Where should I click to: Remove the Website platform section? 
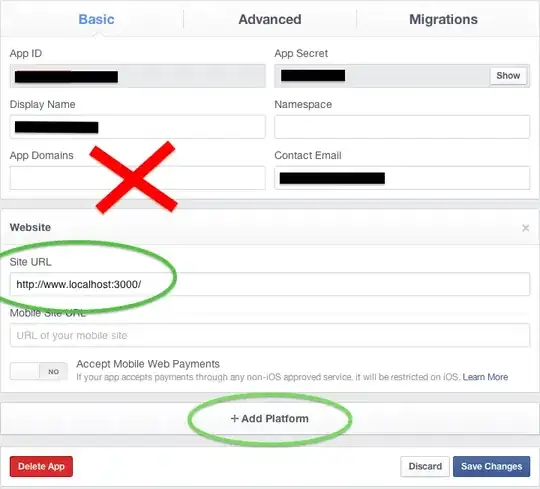525,228
